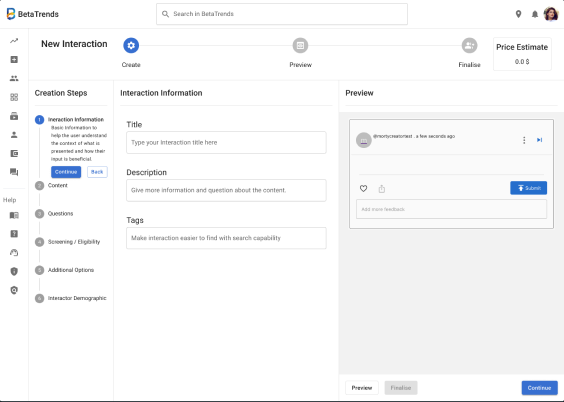This screenshot has height=402, width=564.
Task: Click the Price Estimate card
Action: tap(522, 54)
